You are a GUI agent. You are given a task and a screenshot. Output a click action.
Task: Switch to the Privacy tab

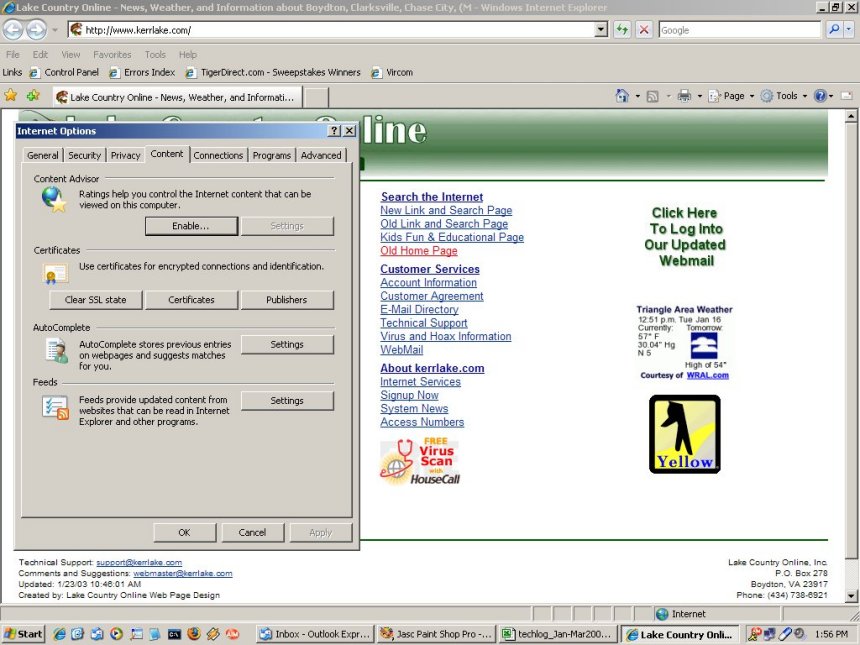coord(126,155)
